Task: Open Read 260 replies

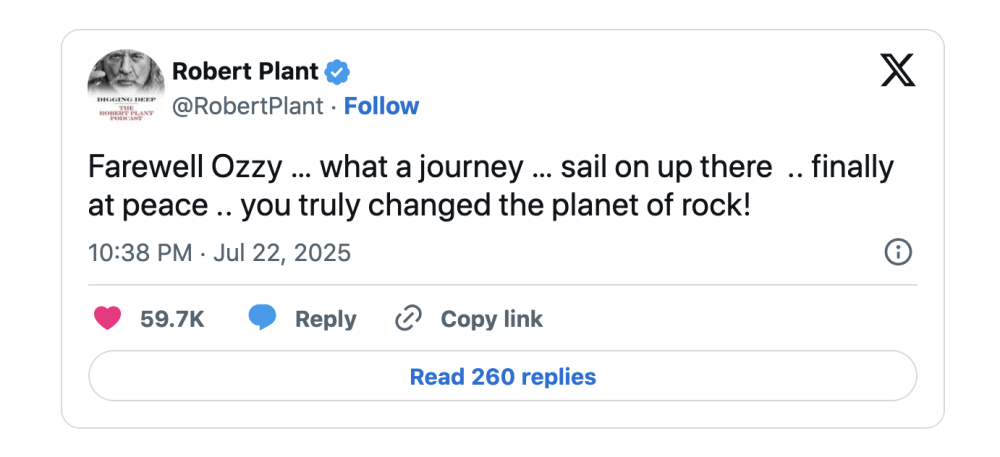Action: click(502, 377)
